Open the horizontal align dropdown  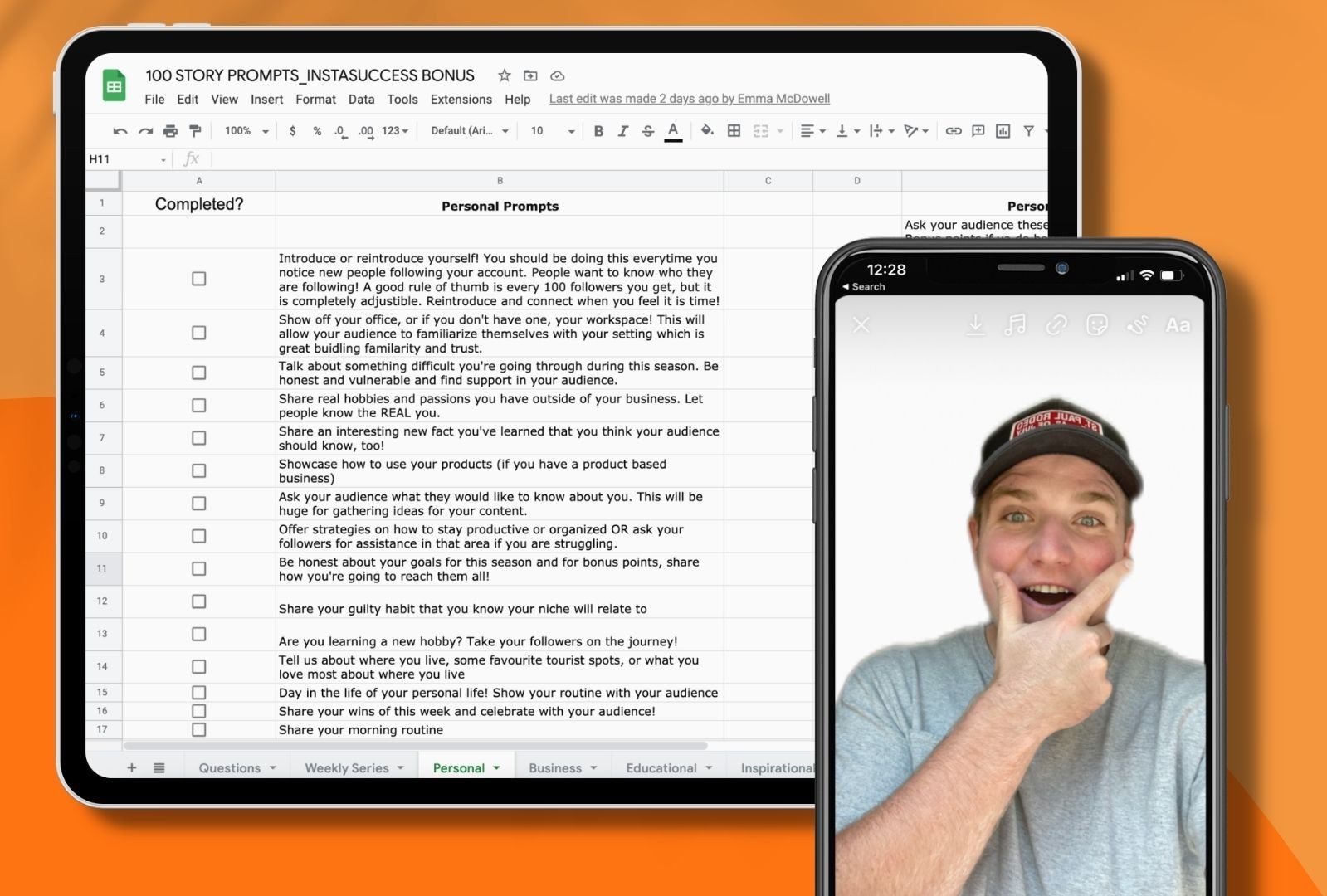(812, 131)
